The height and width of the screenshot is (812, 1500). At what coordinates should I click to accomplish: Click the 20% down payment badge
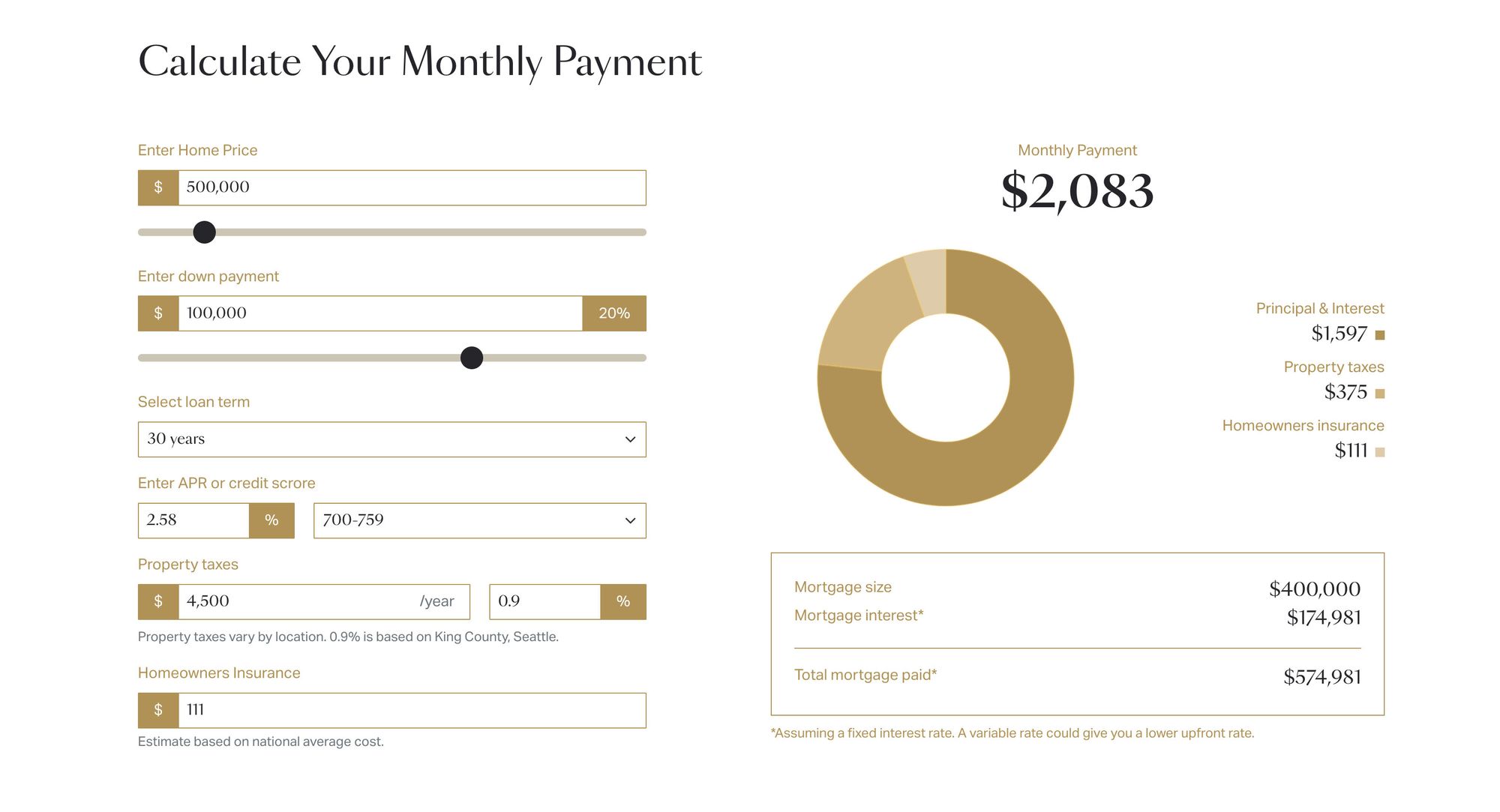[x=614, y=313]
